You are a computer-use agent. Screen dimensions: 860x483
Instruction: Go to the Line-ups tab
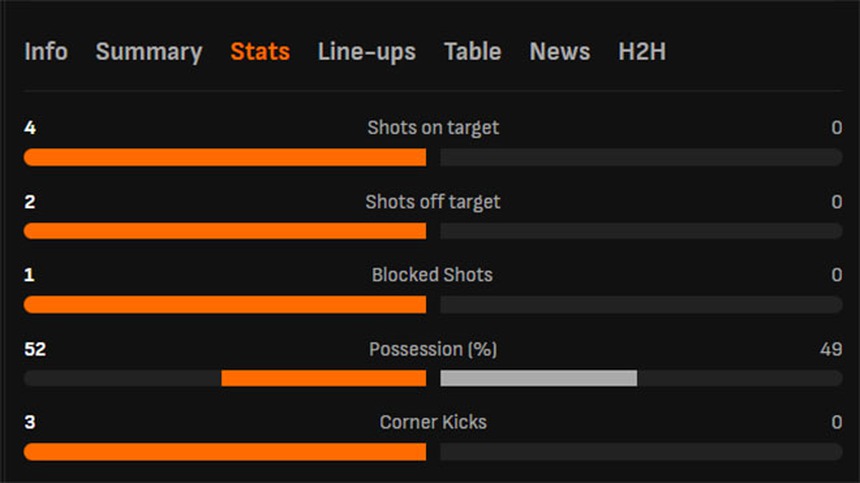click(x=366, y=52)
